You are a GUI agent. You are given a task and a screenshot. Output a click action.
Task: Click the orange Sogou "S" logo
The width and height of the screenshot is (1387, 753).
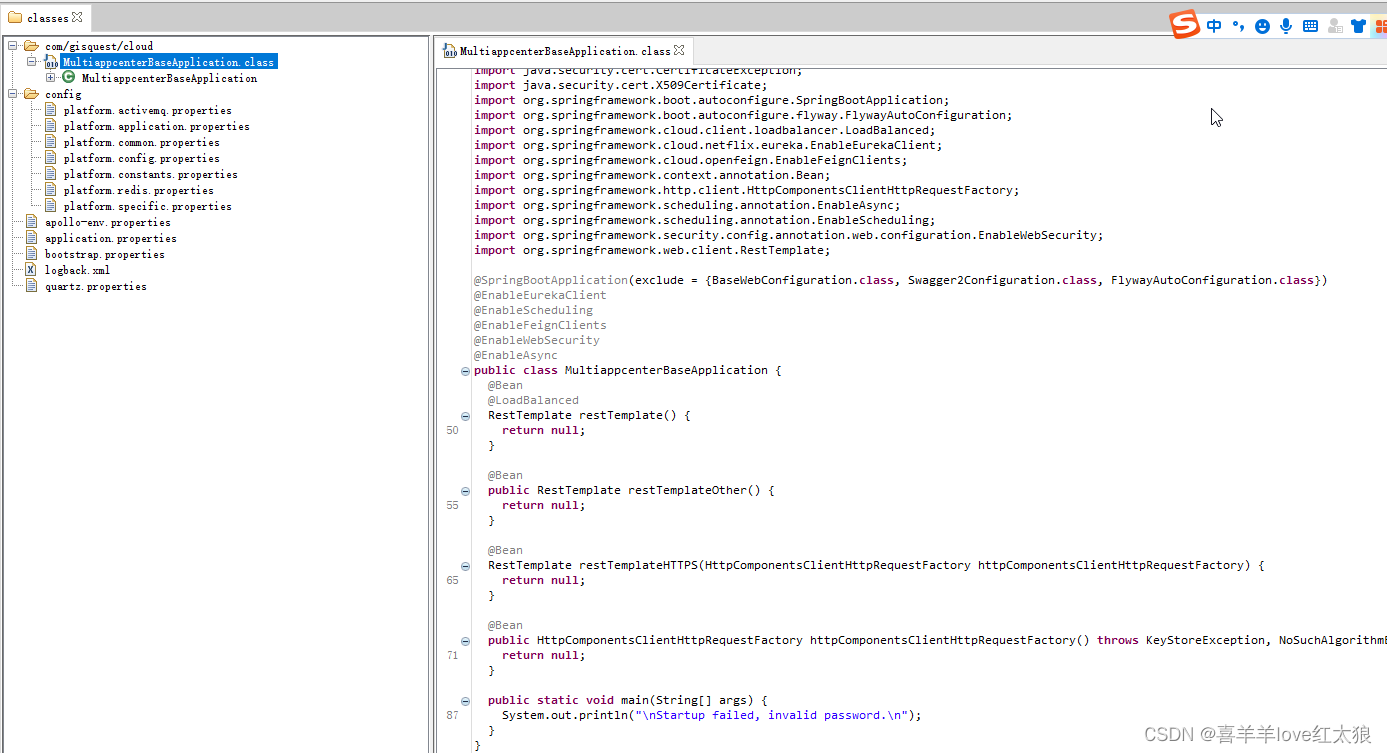[x=1183, y=25]
